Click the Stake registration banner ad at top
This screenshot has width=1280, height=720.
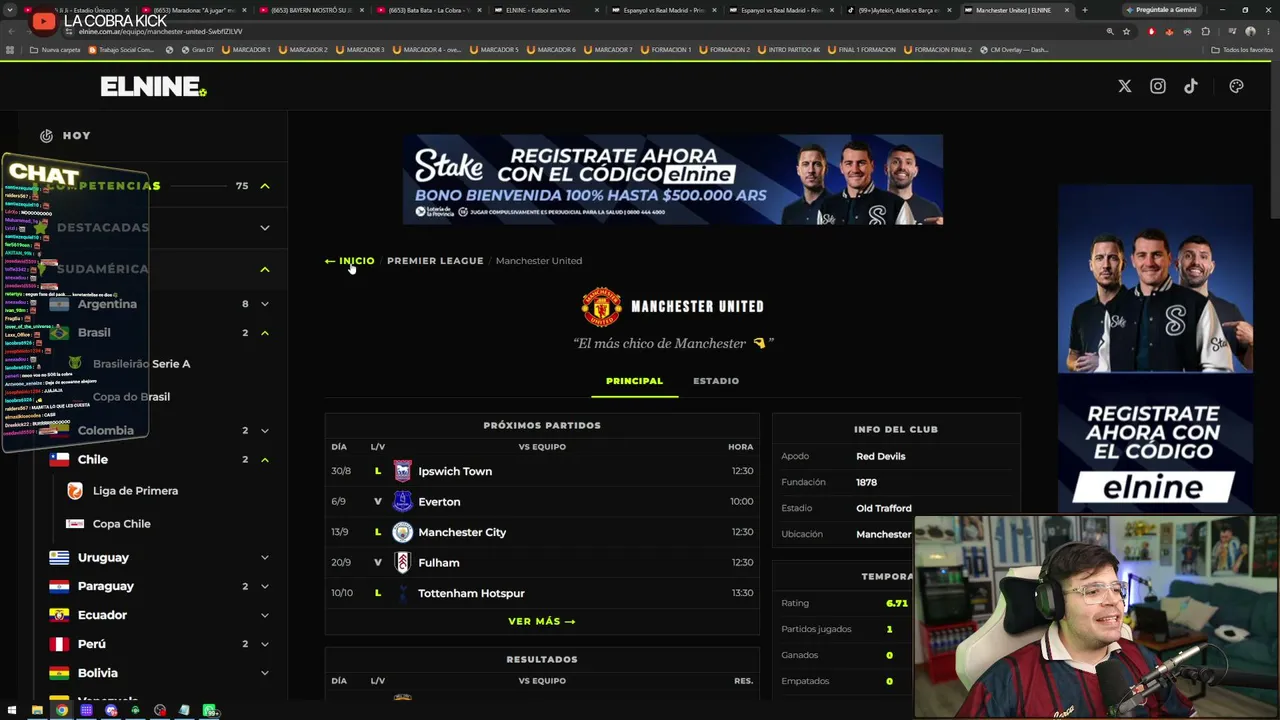[x=673, y=180]
